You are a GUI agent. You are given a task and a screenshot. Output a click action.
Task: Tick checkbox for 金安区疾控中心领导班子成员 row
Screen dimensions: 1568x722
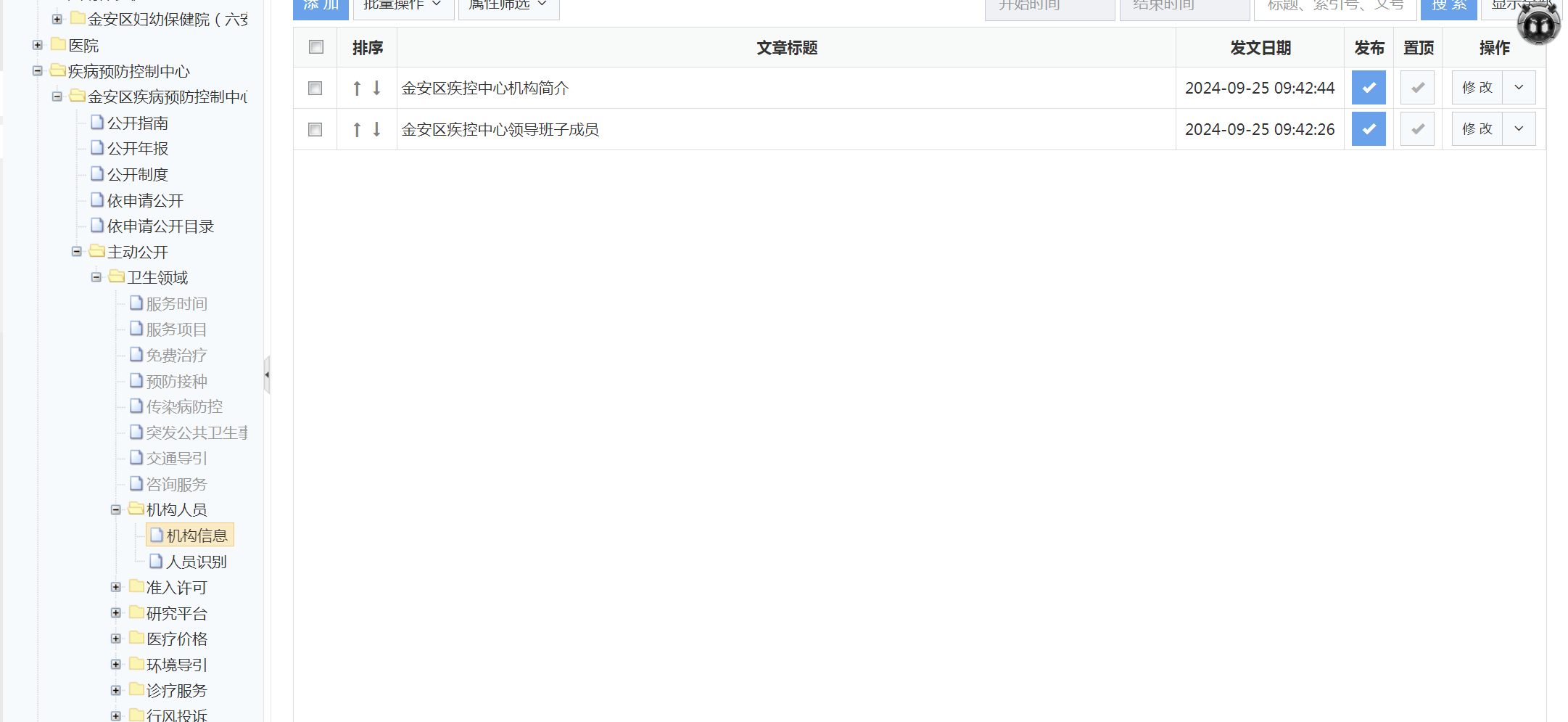tap(315, 130)
